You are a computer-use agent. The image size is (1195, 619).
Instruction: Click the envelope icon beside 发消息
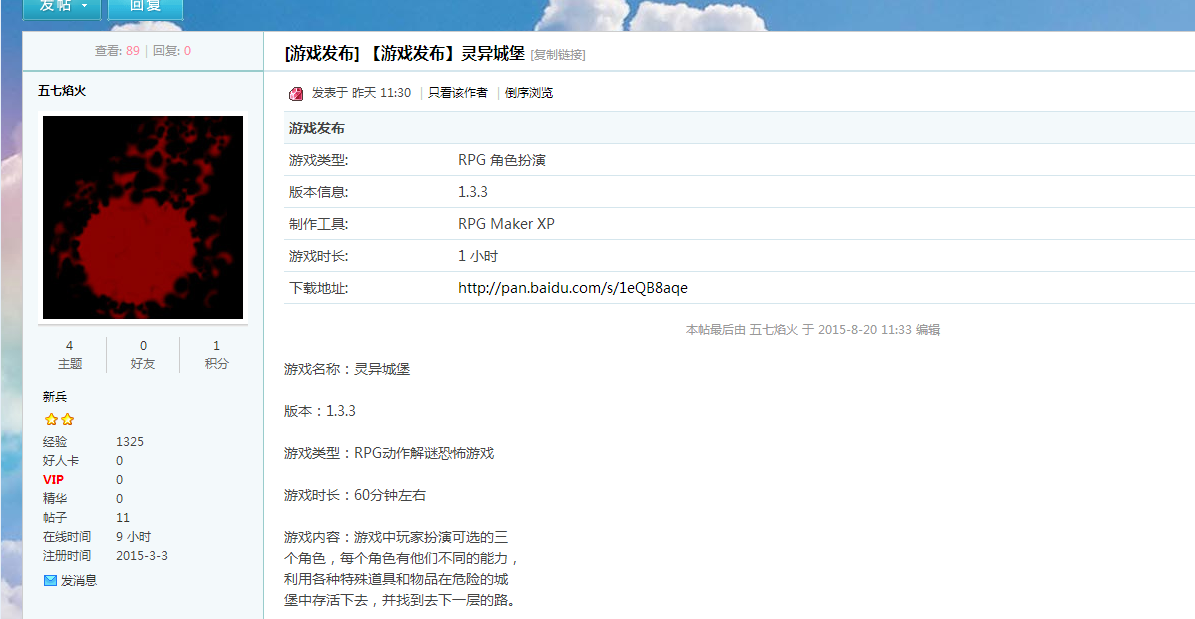click(50, 580)
